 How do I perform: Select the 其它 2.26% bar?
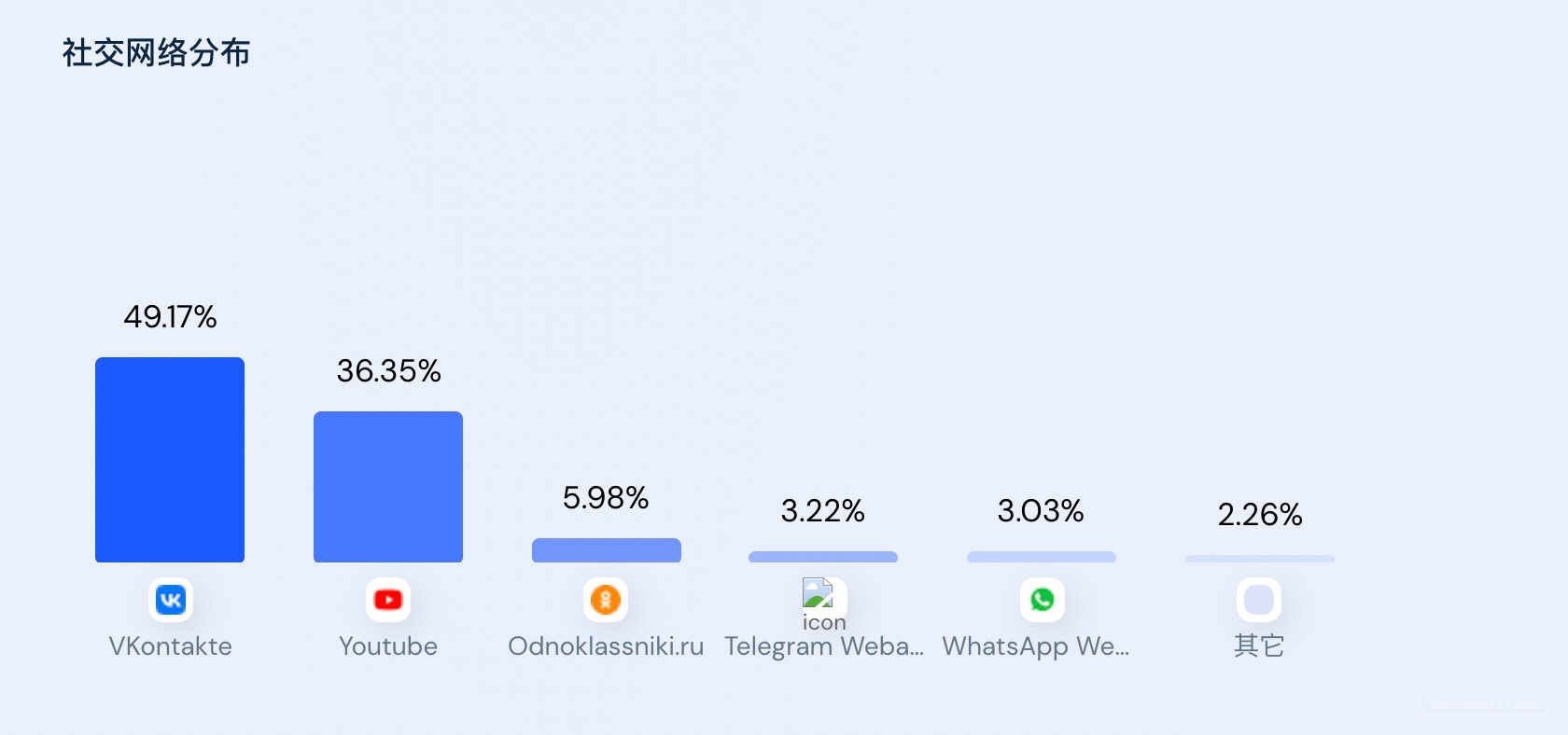pos(1260,559)
